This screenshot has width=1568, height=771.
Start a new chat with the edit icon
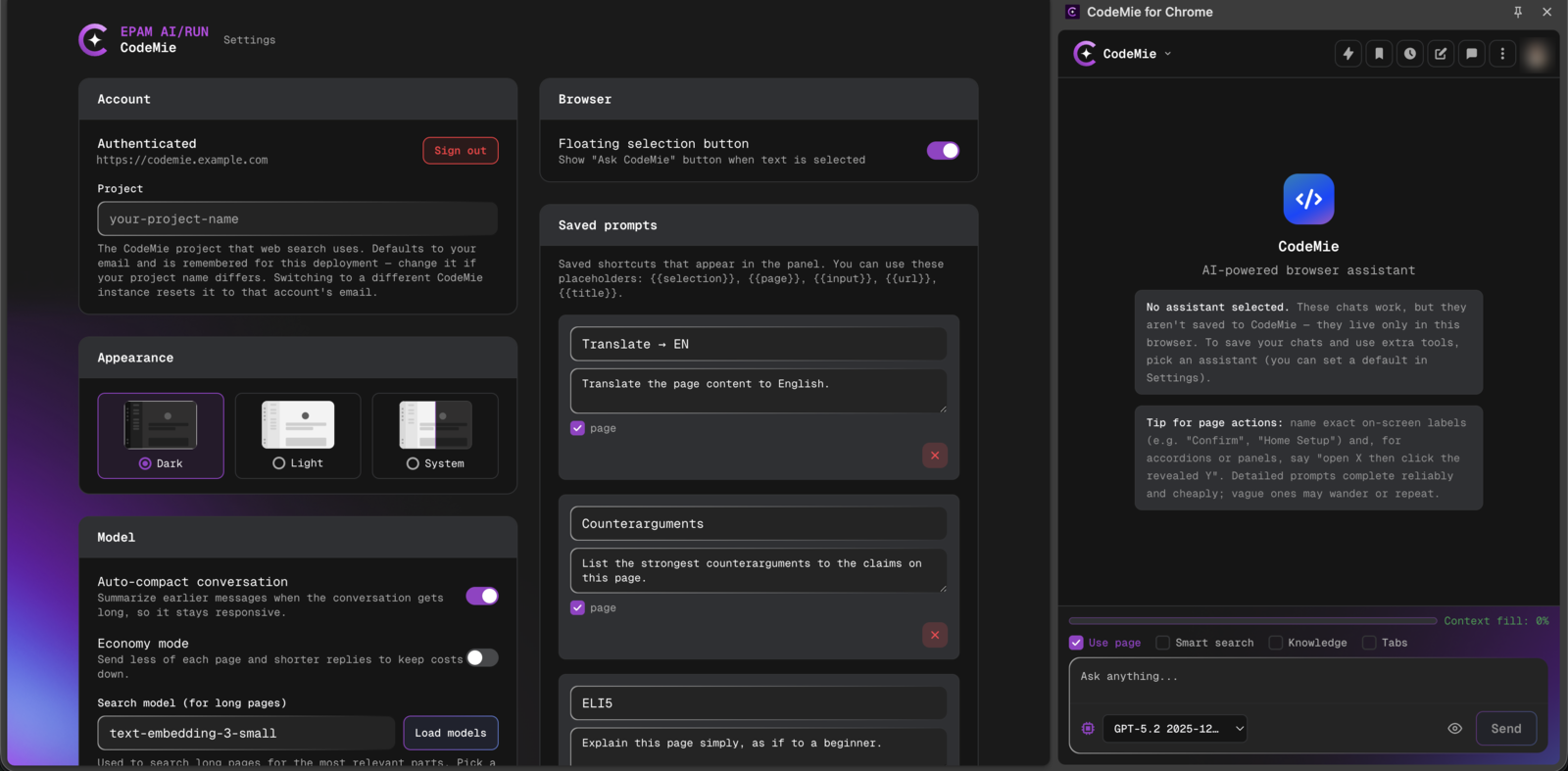(x=1441, y=54)
